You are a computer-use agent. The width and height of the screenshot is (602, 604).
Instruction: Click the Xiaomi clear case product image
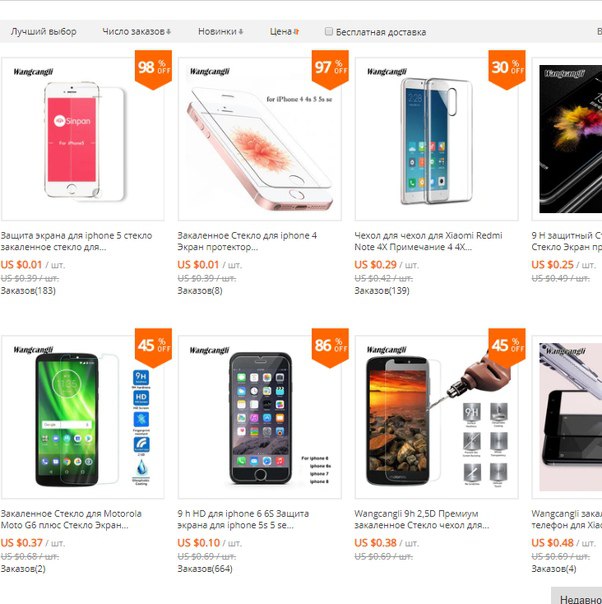[x=436, y=139]
